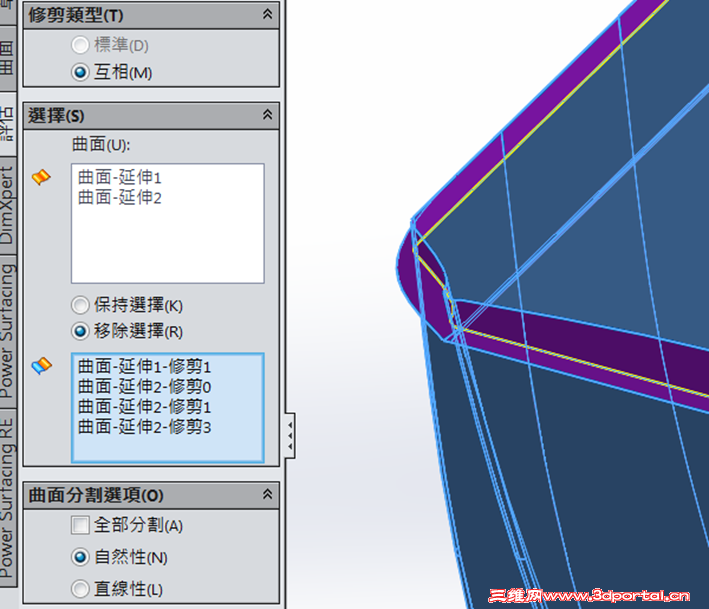Open the 曲面 tab in the side strip
Screen dimensions: 709x609
coord(8,58)
